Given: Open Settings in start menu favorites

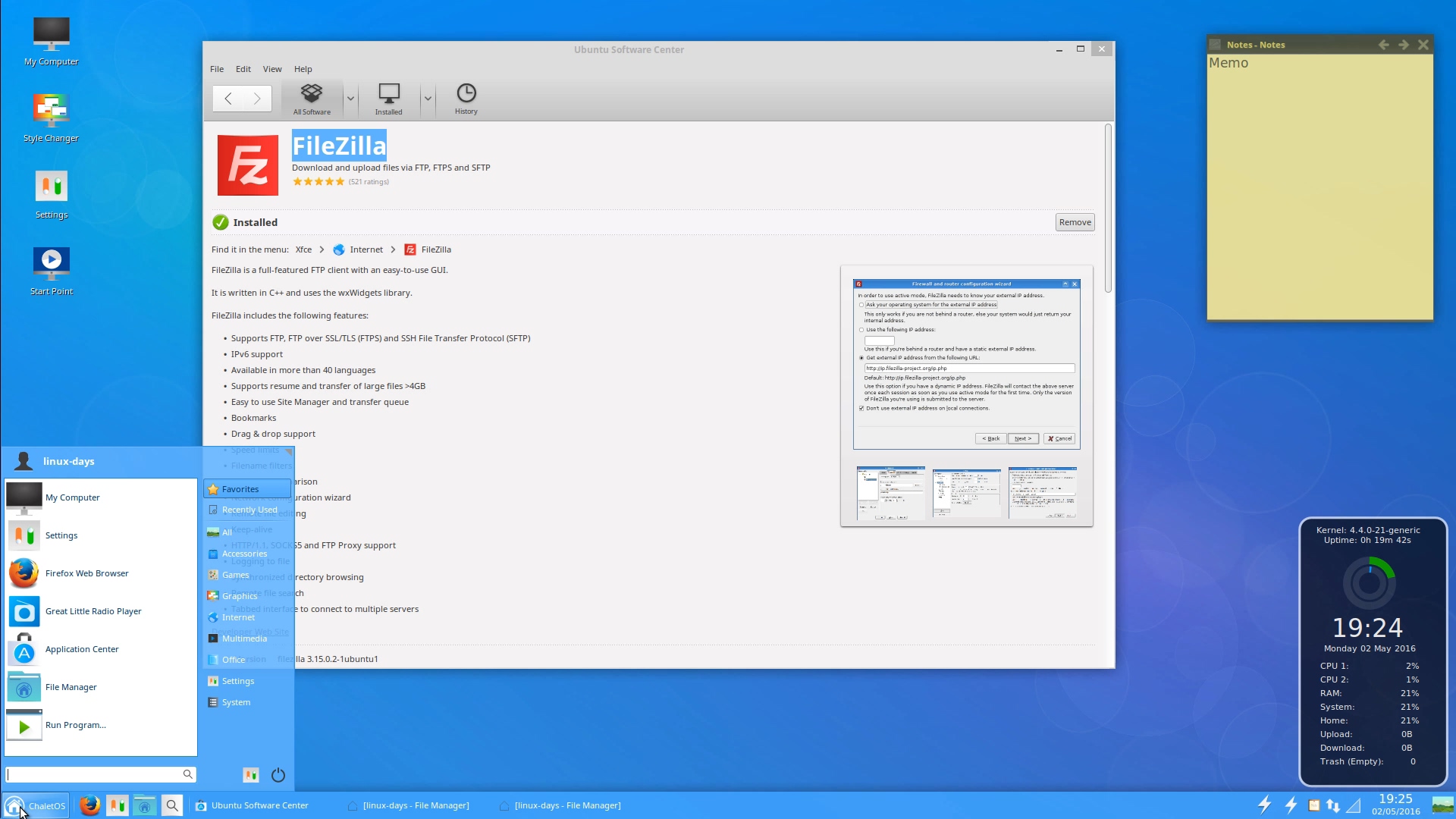Looking at the screenshot, I should click(101, 535).
